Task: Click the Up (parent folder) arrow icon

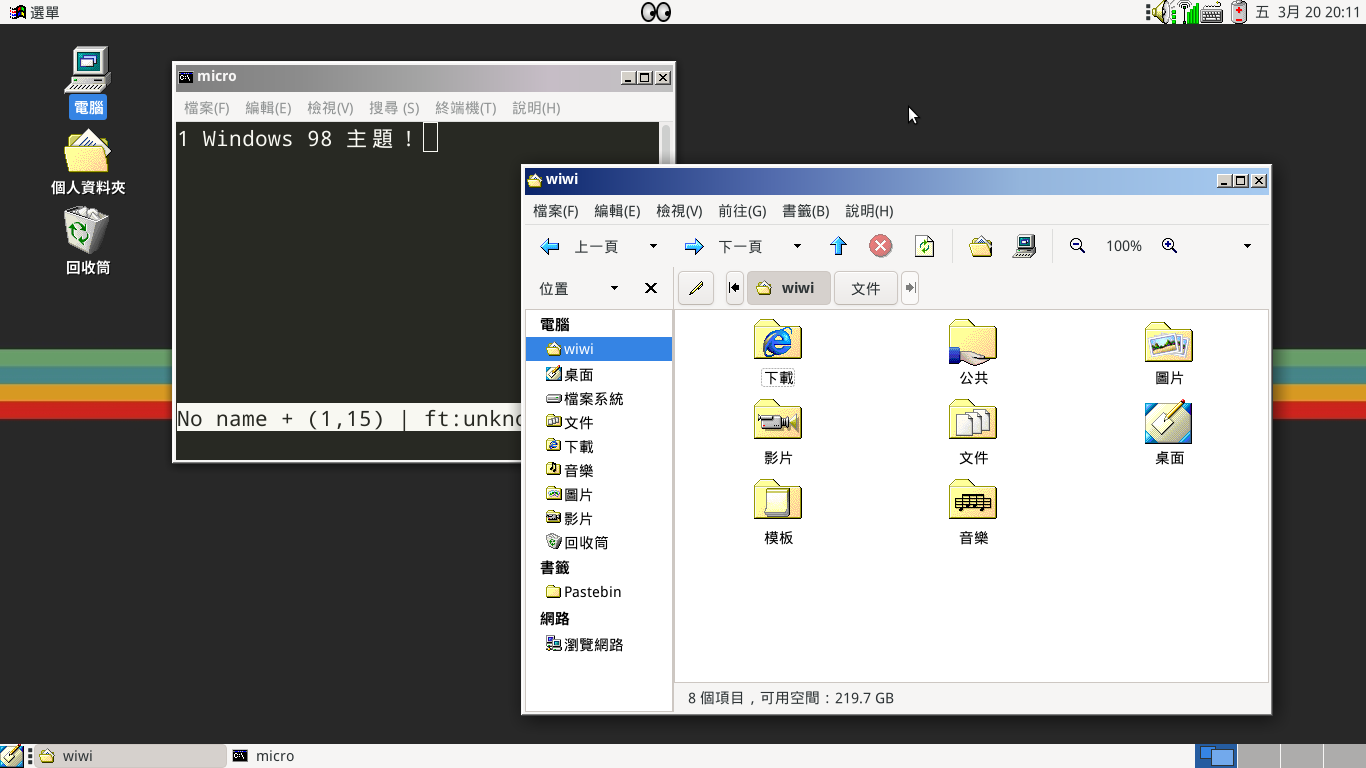Action: coord(838,246)
